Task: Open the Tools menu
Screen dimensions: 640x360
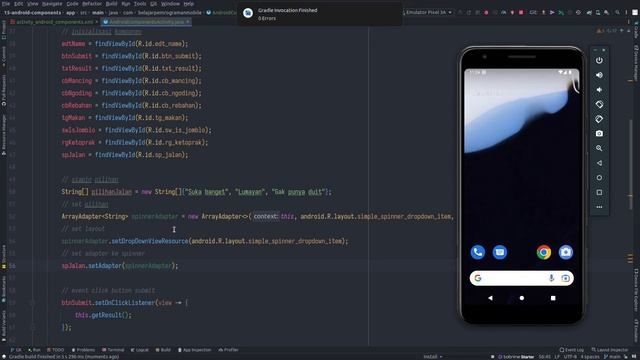Action: tap(140, 4)
